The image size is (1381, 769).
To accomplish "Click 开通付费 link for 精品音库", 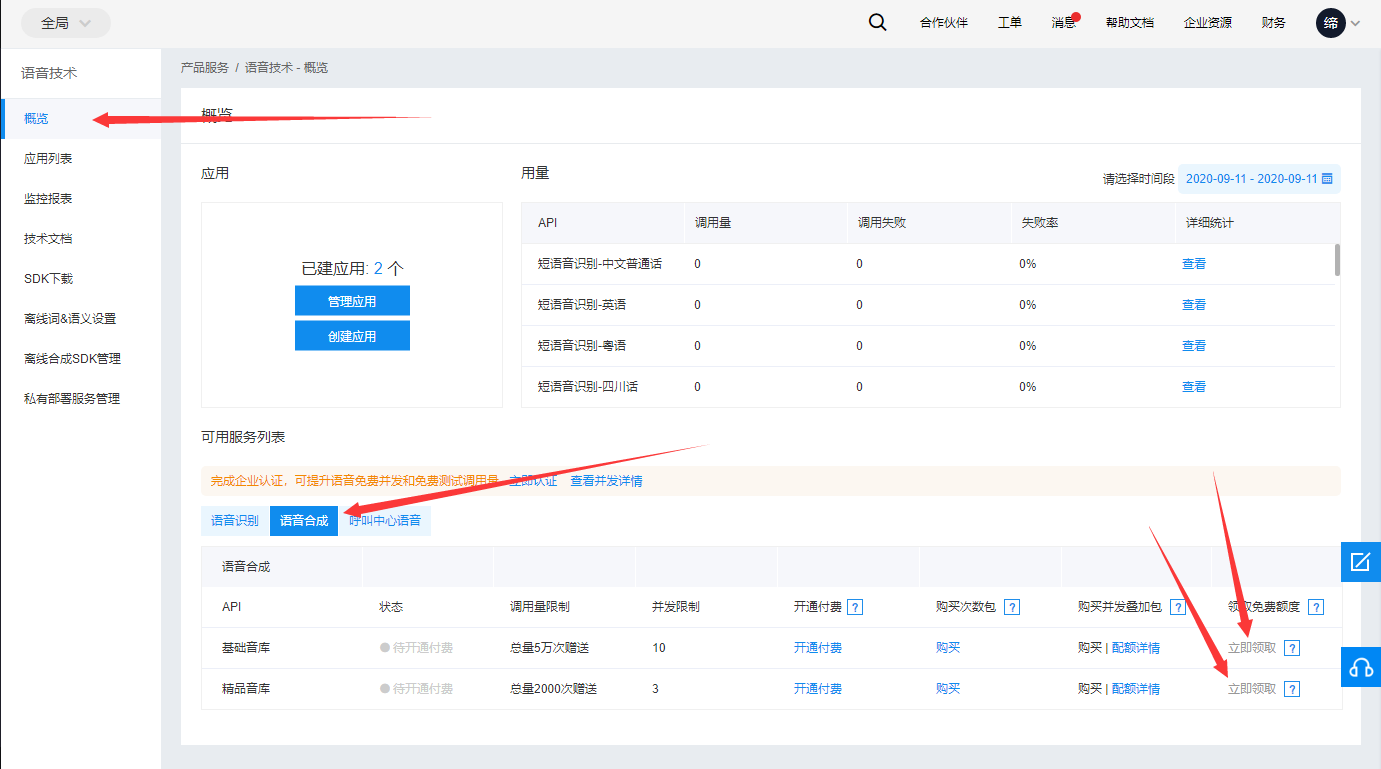I will click(817, 689).
